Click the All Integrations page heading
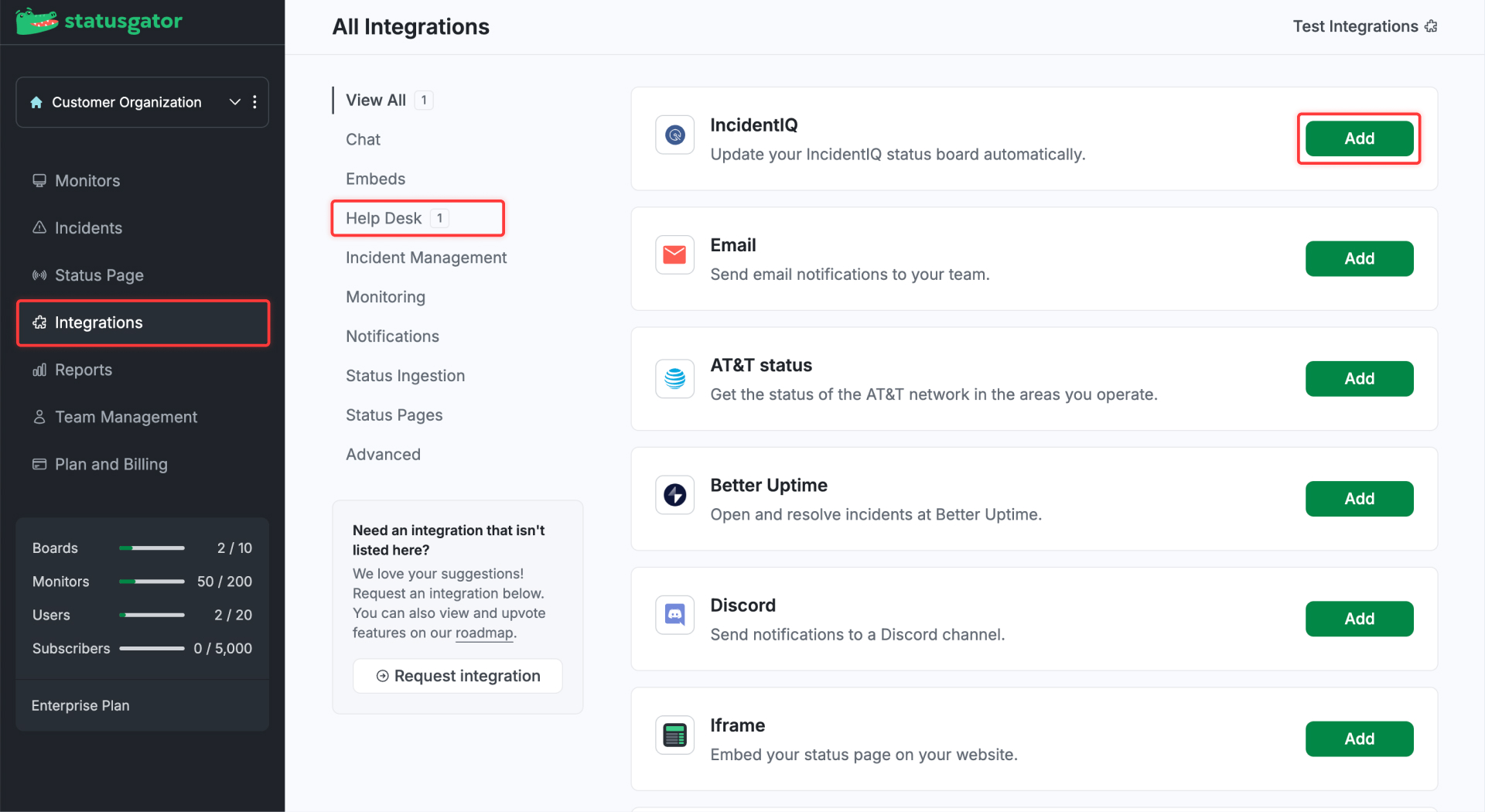 (411, 27)
